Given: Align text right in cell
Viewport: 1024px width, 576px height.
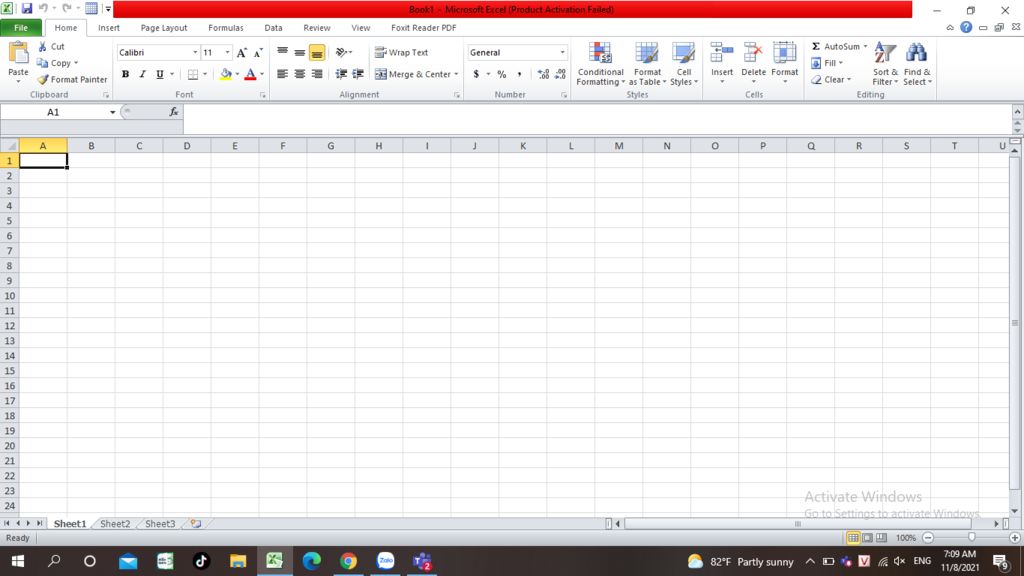Looking at the screenshot, I should coord(317,74).
